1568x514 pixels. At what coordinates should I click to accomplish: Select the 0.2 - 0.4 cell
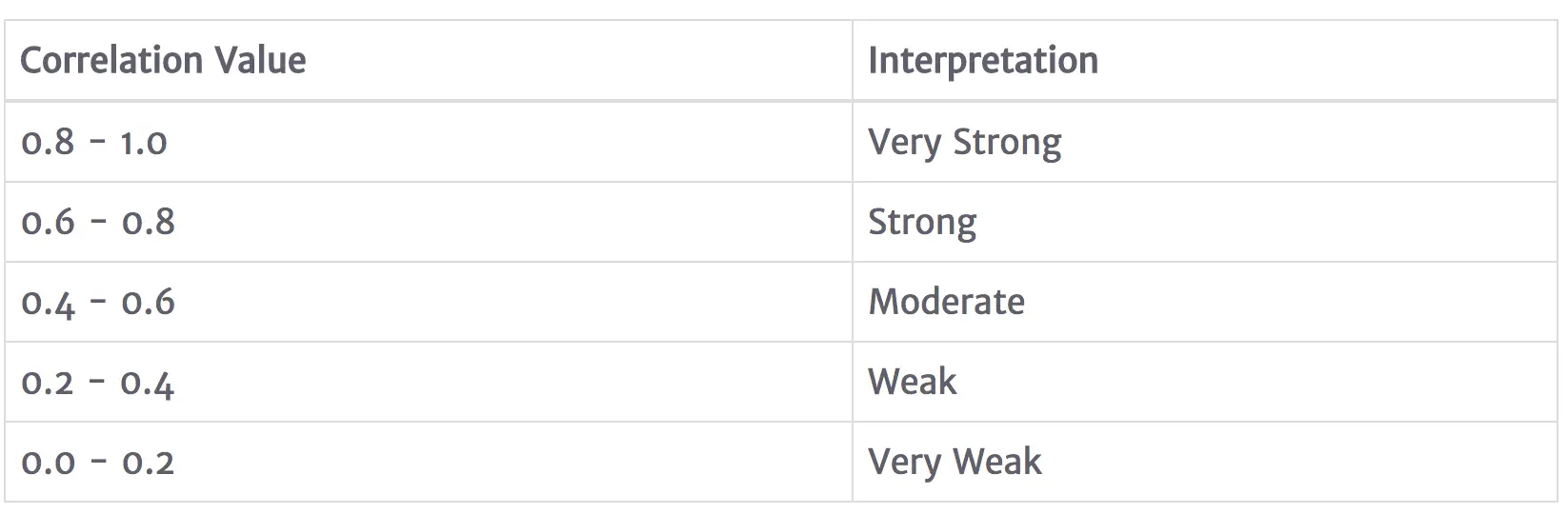[x=98, y=383]
